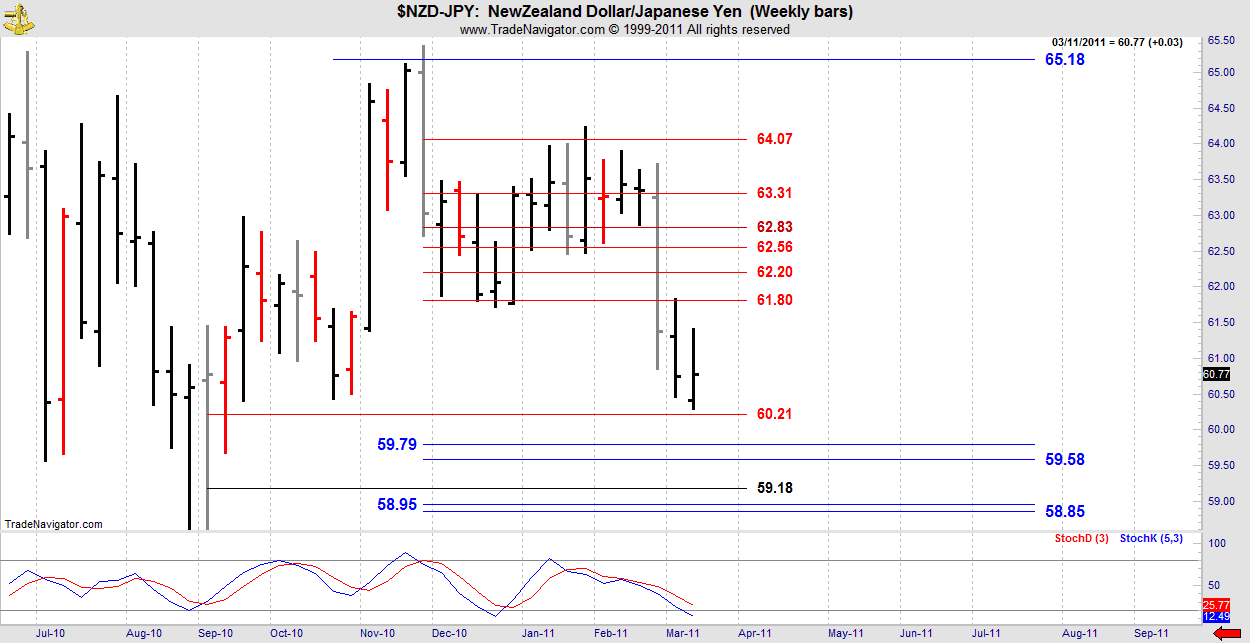Select the 64.07 red resistance label

(774, 139)
